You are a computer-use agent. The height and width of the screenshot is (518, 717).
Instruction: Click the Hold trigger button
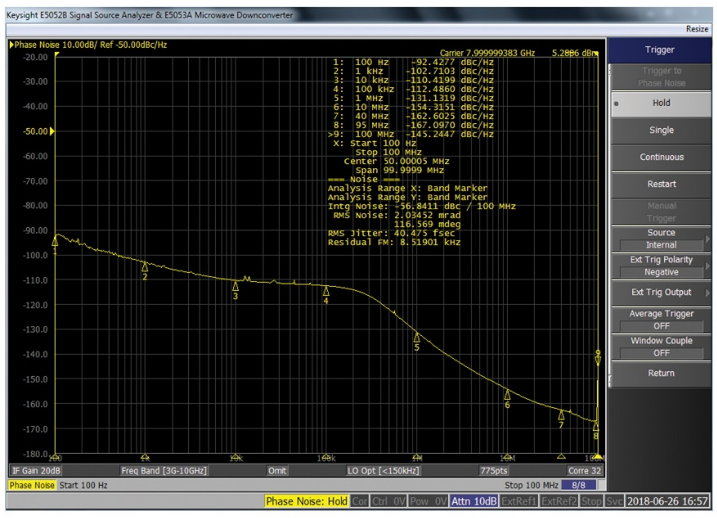click(x=661, y=103)
